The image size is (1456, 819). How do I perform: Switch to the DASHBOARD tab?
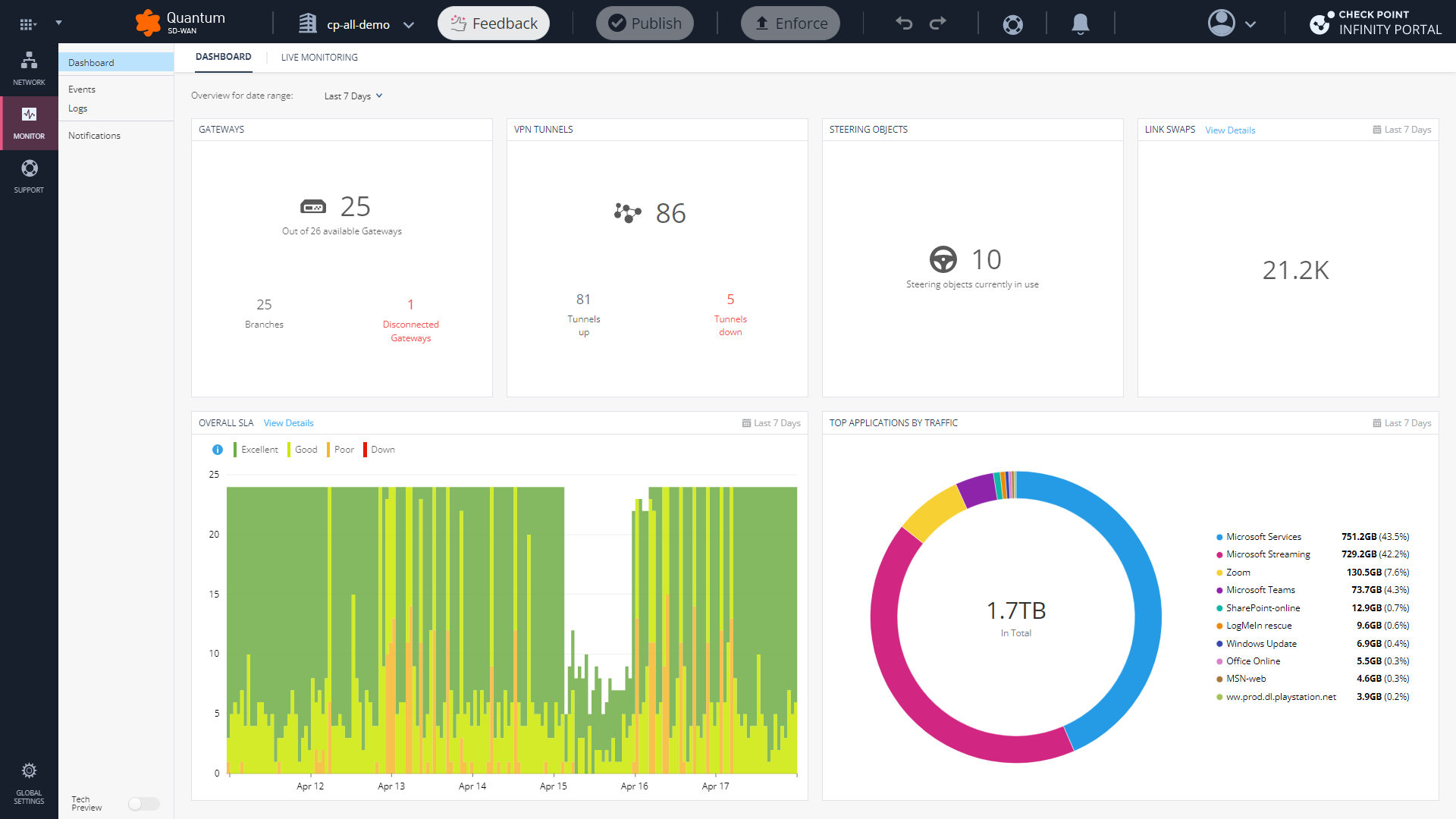(x=223, y=57)
